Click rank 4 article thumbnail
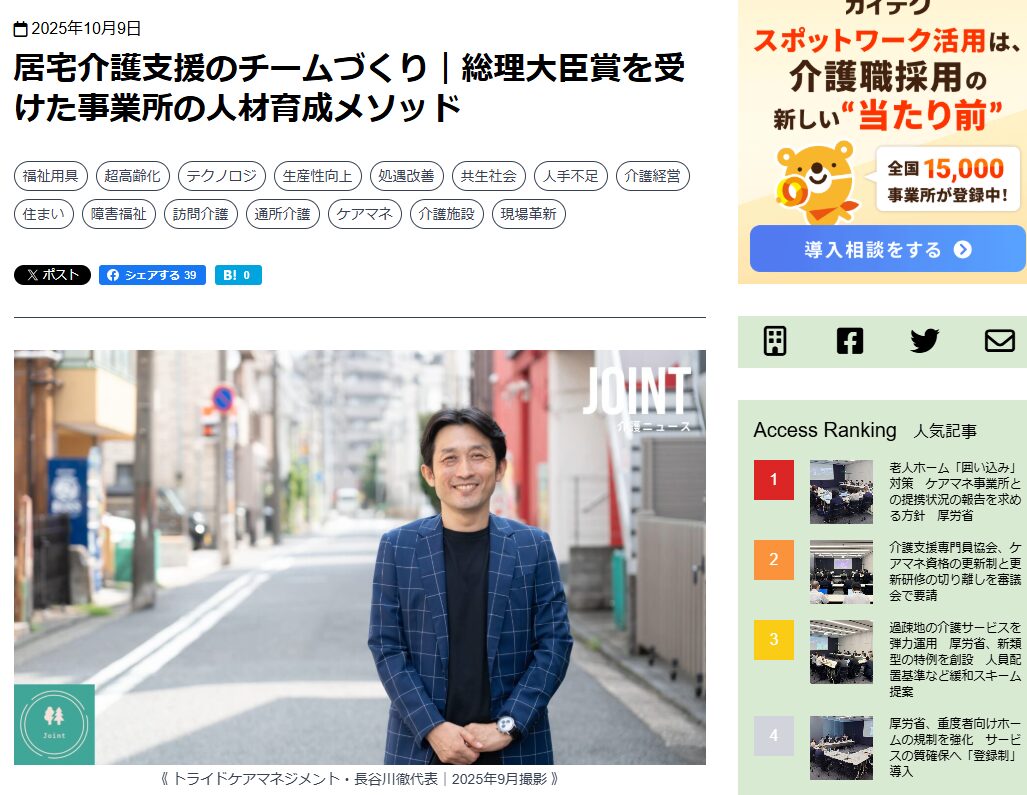 (x=841, y=747)
